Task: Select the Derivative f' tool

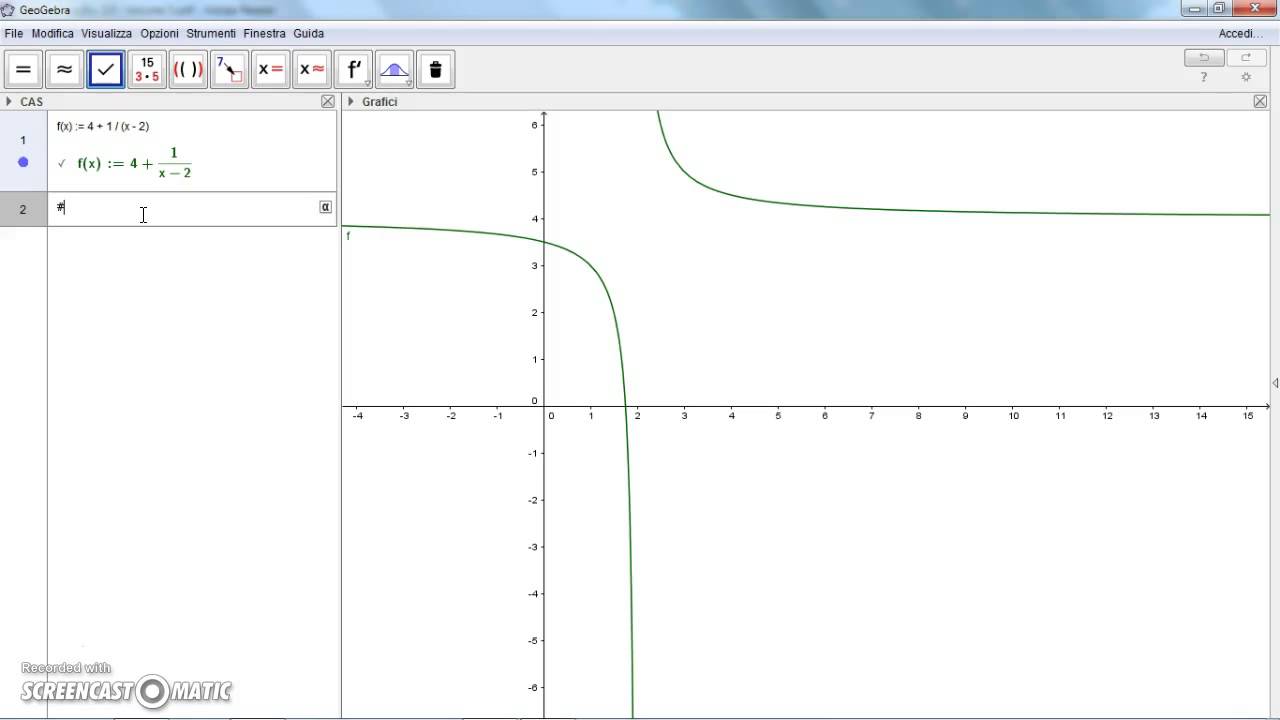Action: tap(353, 70)
